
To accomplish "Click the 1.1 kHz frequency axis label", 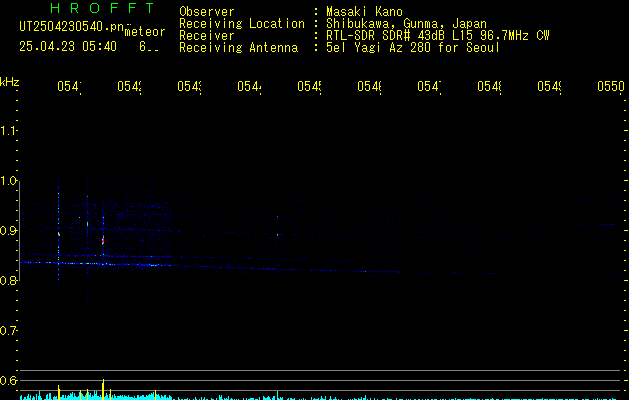I will pyautogui.click(x=8, y=130).
